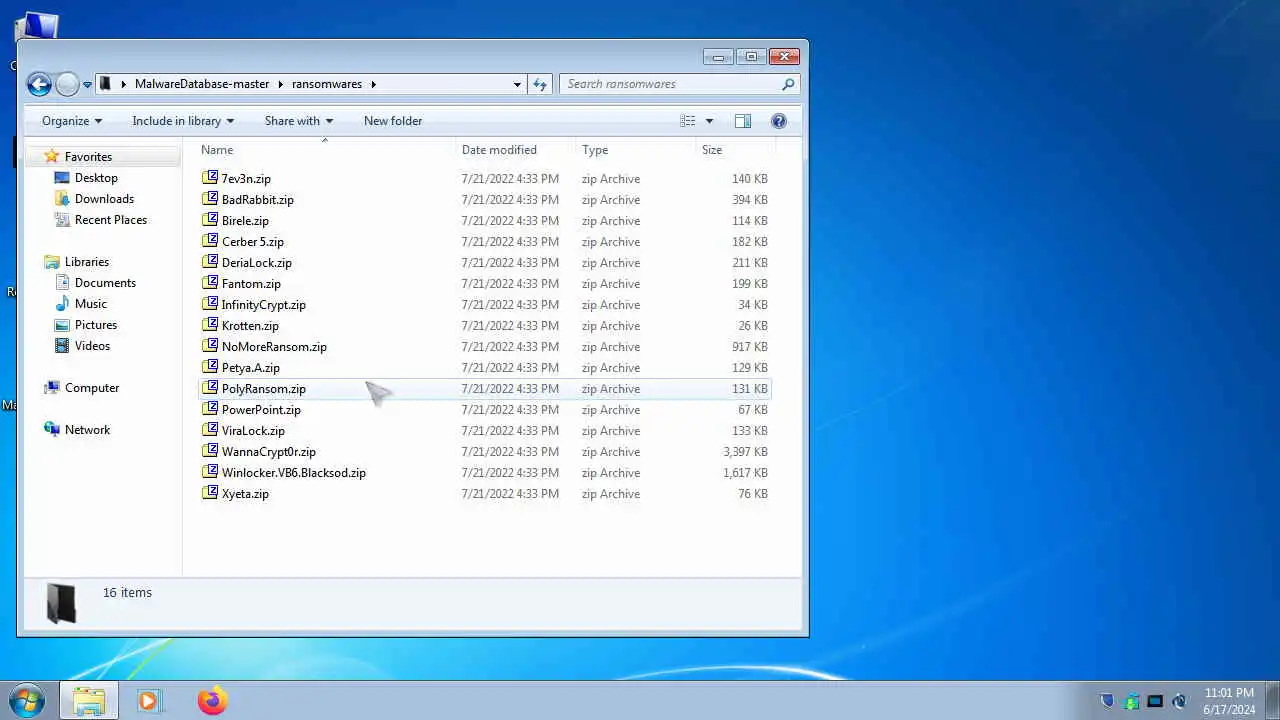Viewport: 1280px width, 720px height.
Task: Open the recent pages dropdown arrow
Action: [x=87, y=85]
